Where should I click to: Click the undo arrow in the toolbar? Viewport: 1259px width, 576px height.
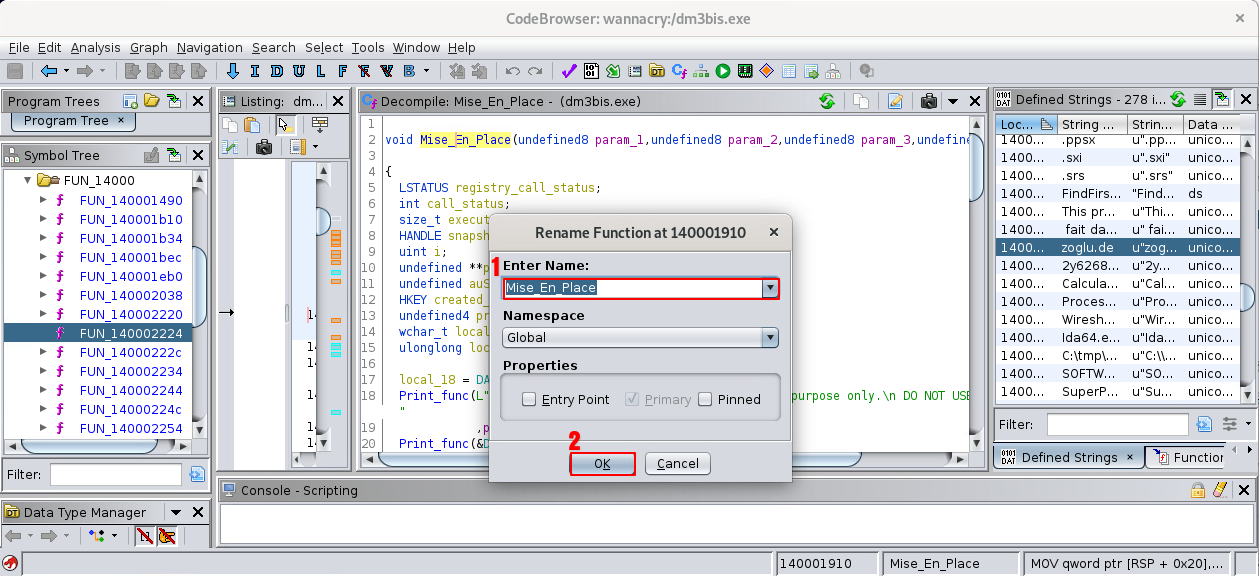point(513,71)
